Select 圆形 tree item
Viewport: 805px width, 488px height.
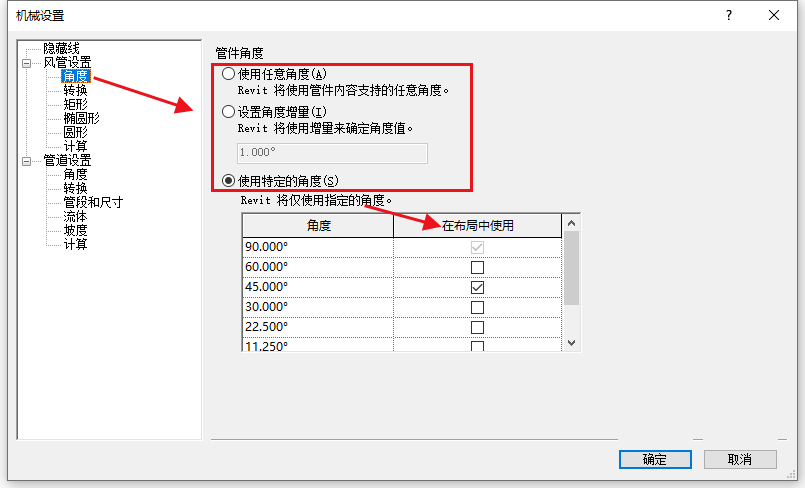tap(75, 132)
